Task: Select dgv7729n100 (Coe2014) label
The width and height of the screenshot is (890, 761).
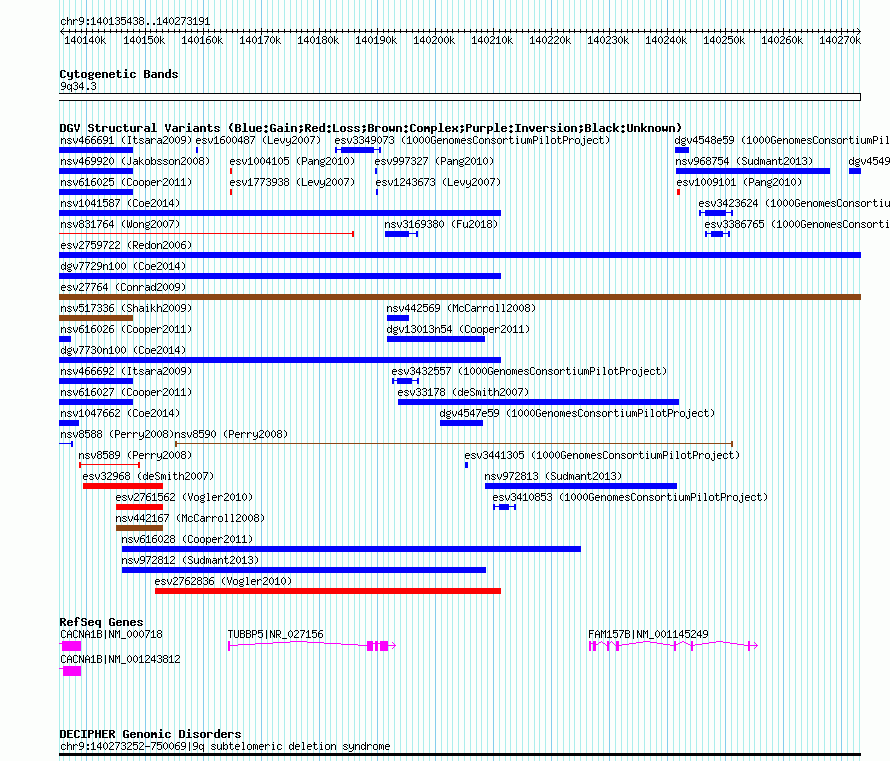Action: 123,266
